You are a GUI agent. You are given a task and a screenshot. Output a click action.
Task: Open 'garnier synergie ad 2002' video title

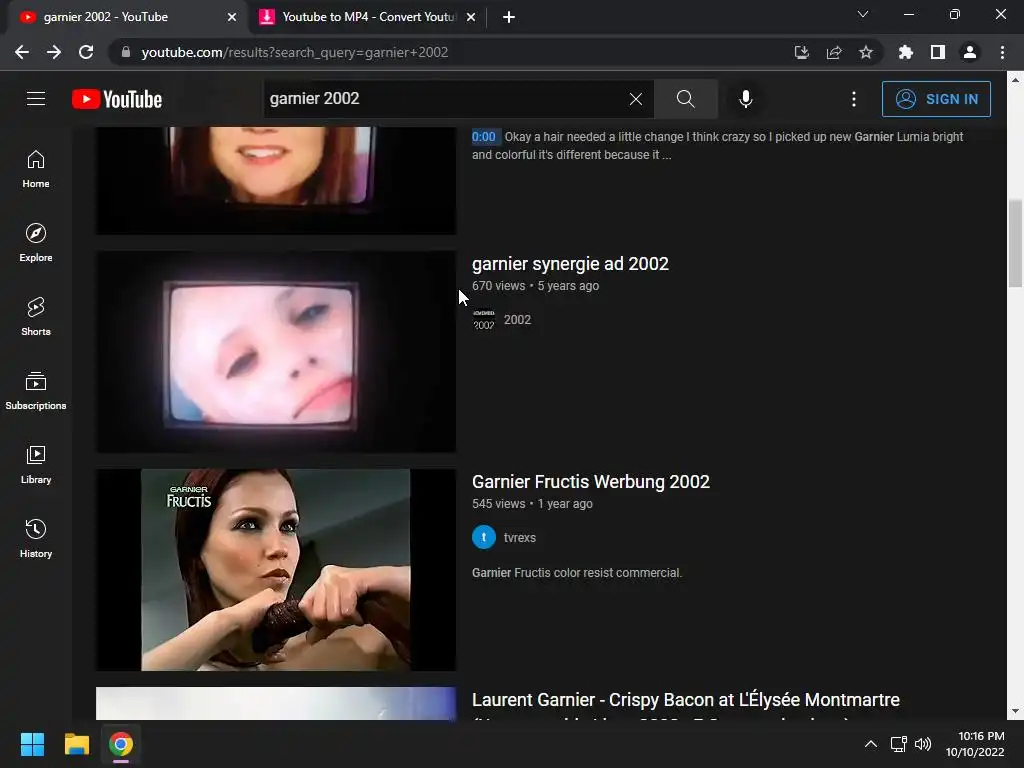pos(570,264)
